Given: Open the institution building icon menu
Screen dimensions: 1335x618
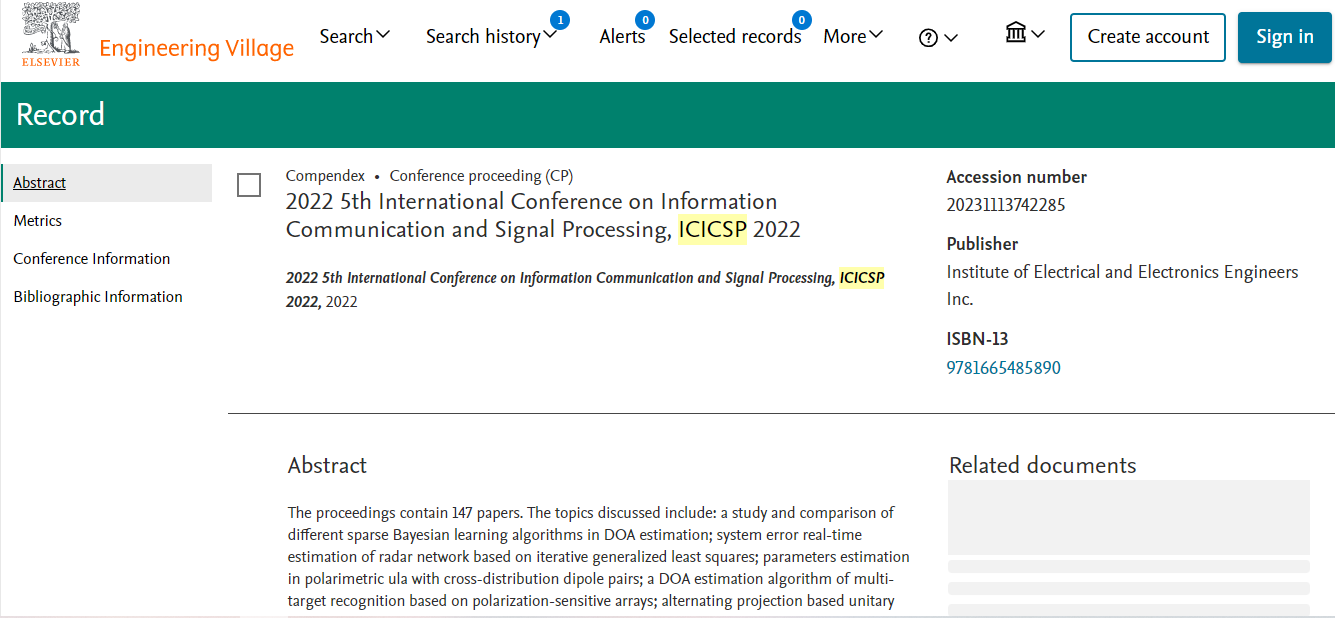Looking at the screenshot, I should coord(1025,34).
